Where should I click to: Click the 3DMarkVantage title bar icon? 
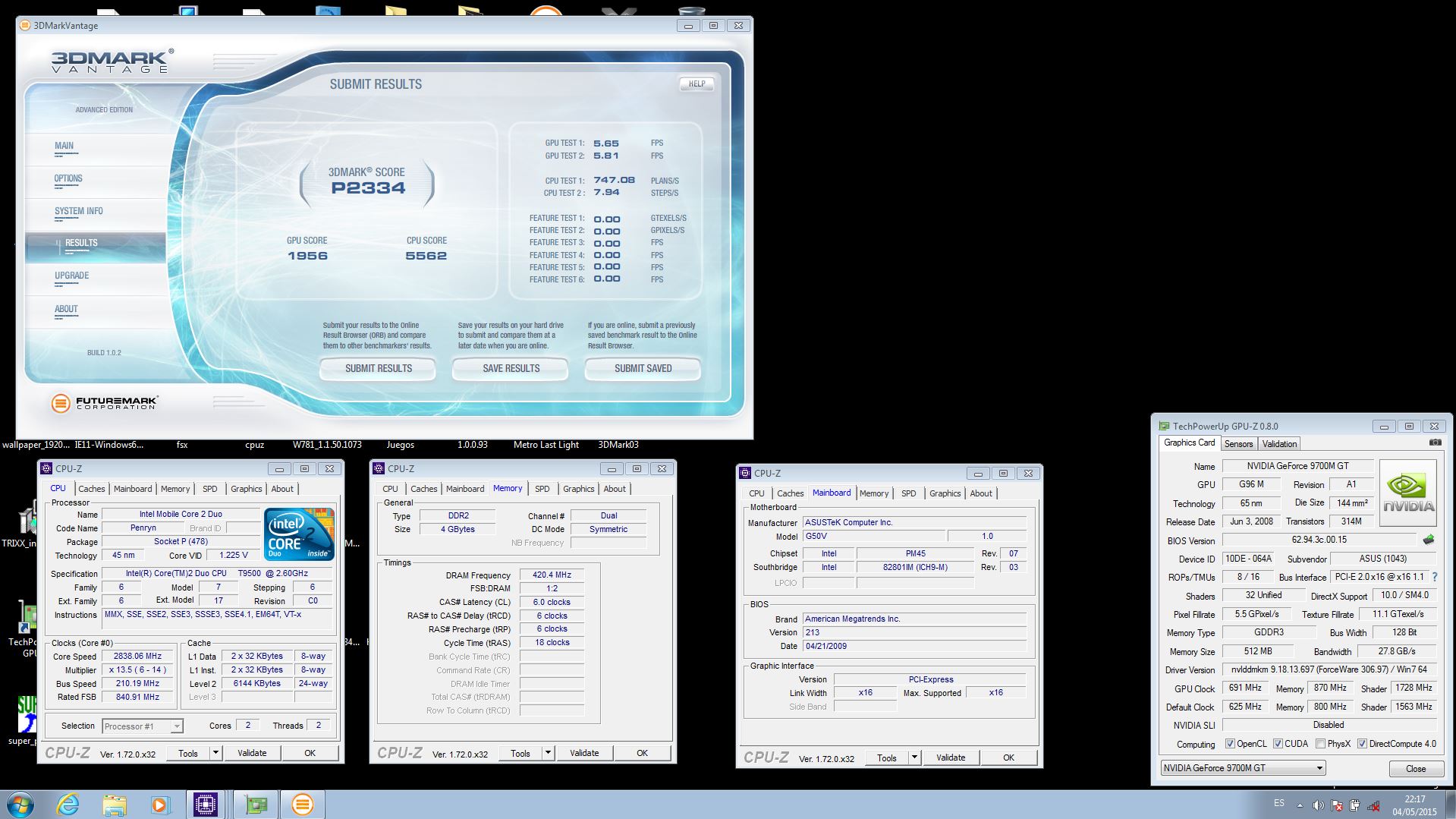click(25, 26)
